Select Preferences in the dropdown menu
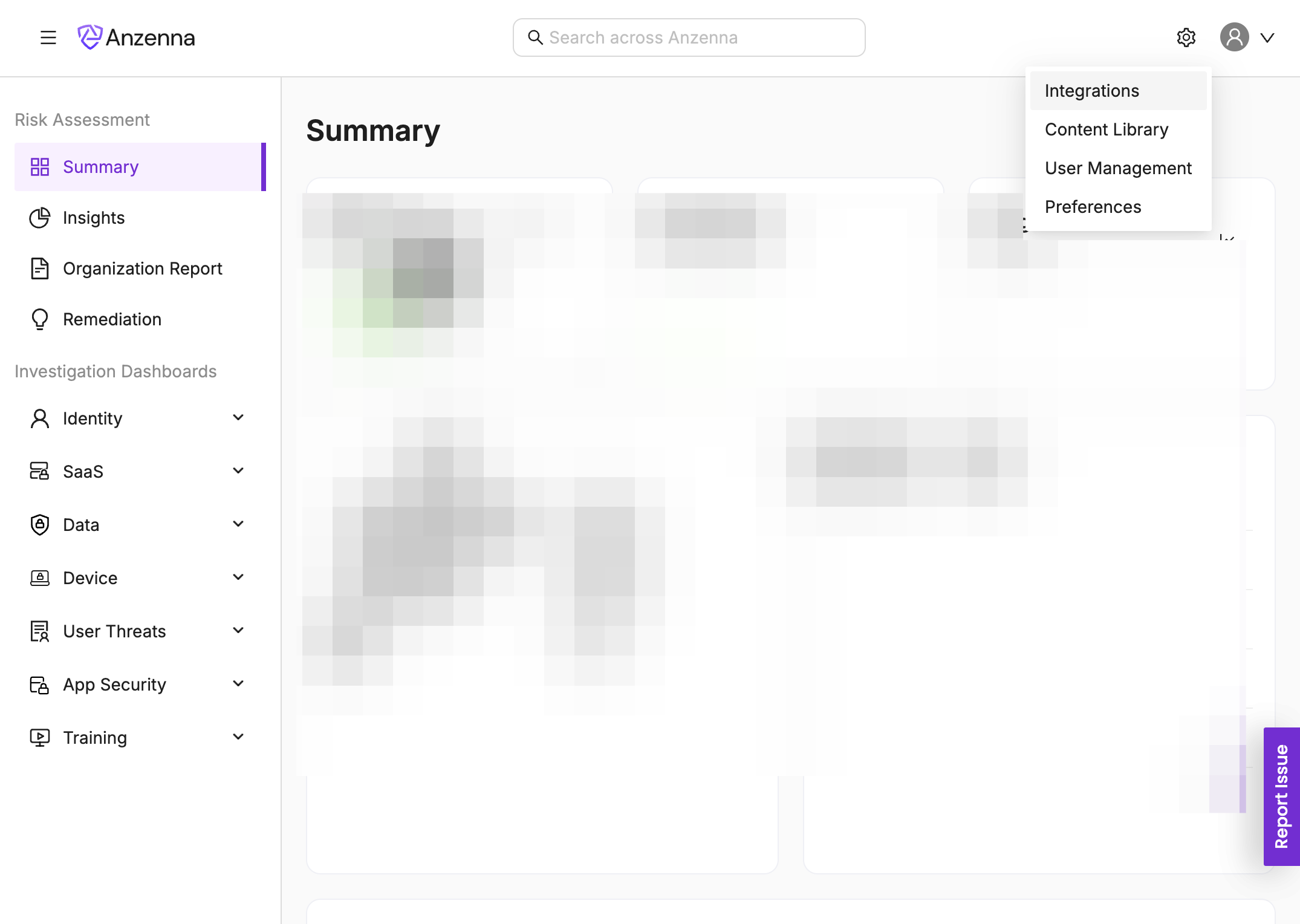This screenshot has height=924, width=1300. tap(1093, 207)
